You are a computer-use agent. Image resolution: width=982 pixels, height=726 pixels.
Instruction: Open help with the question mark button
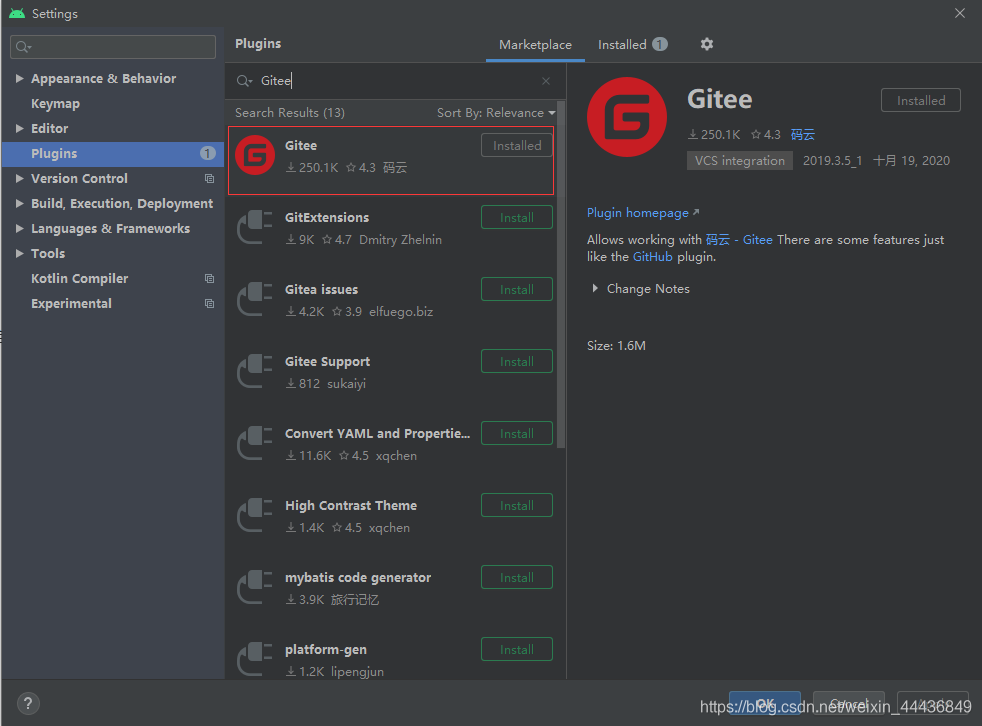point(28,703)
